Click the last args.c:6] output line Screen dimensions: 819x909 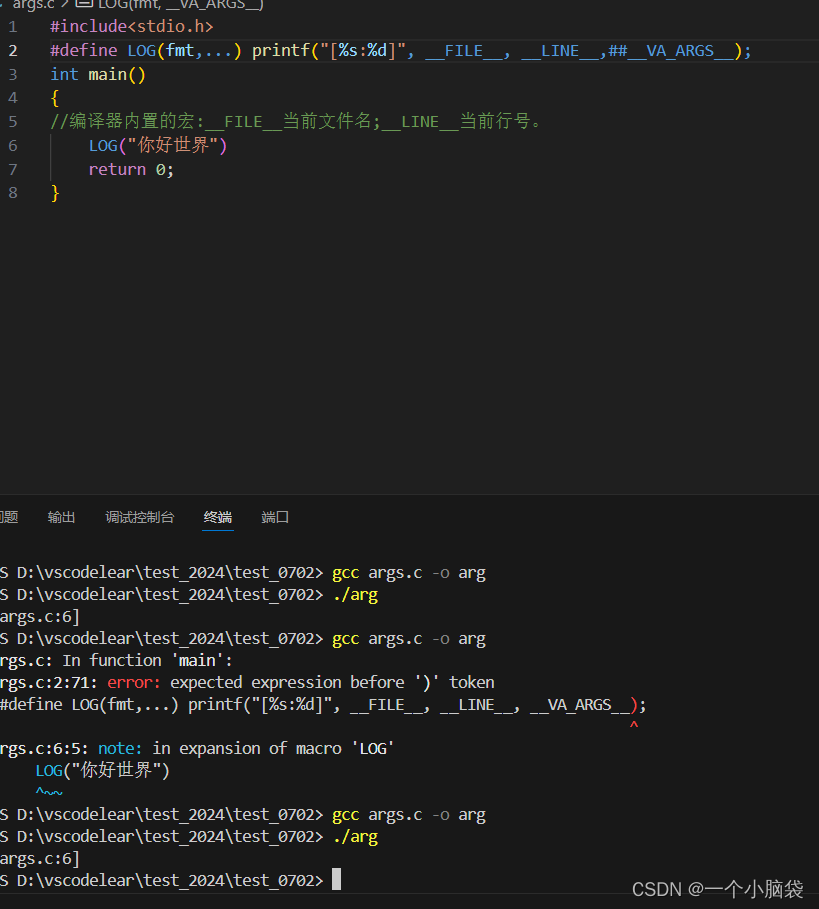(x=39, y=859)
